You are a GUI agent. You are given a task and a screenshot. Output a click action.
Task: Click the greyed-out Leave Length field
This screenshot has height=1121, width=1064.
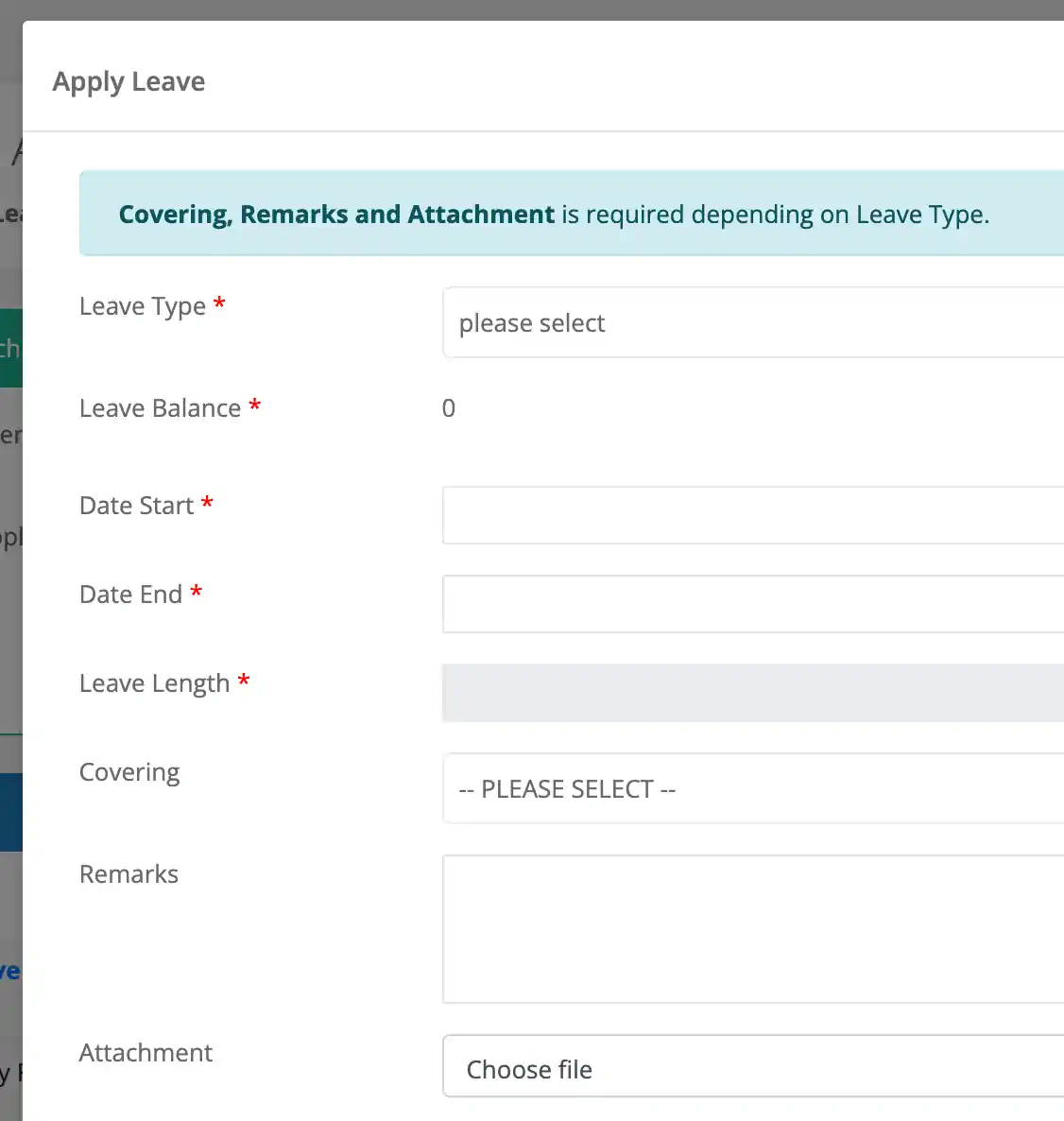(752, 694)
